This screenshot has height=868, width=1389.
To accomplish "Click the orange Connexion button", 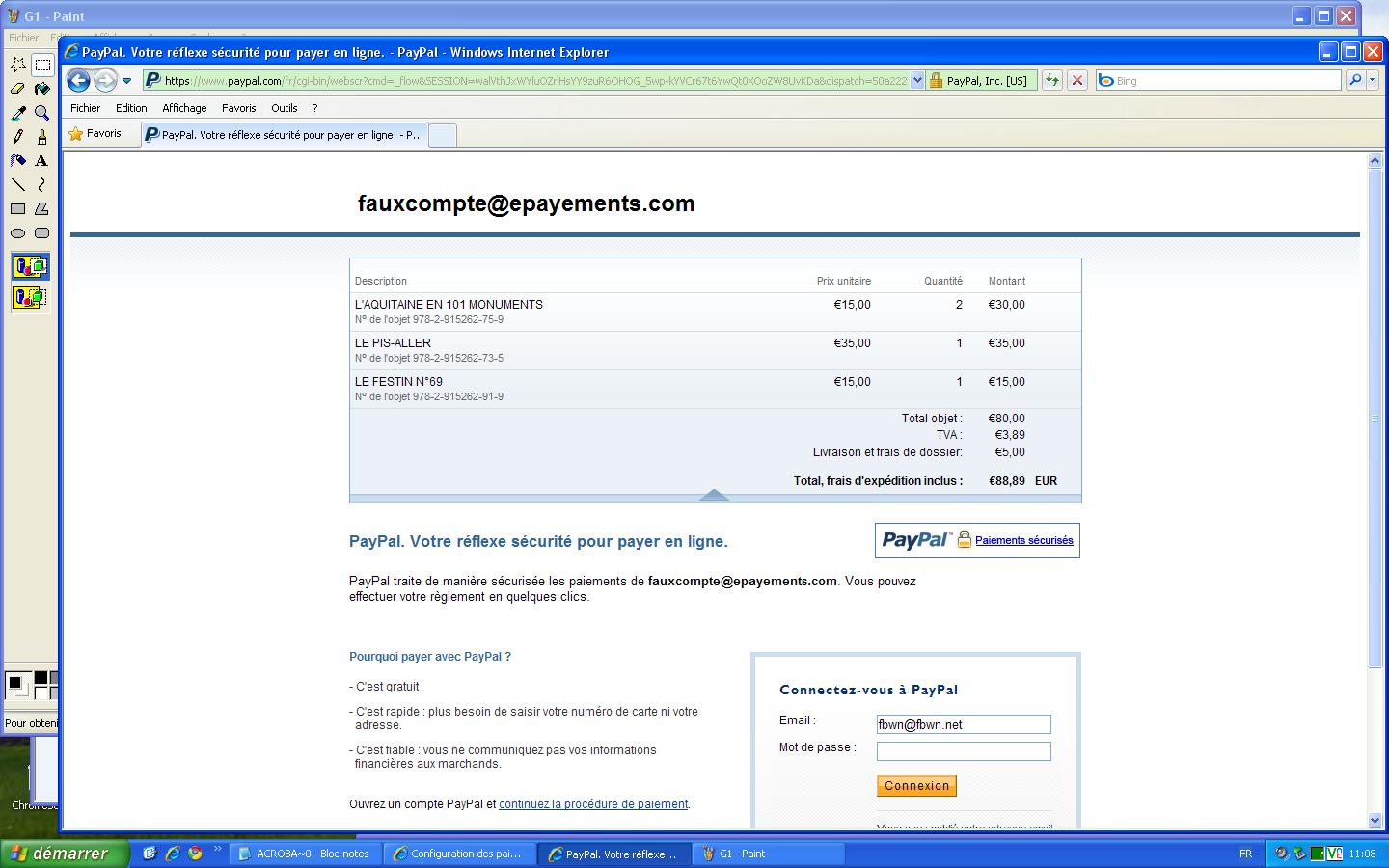I will tap(916, 786).
